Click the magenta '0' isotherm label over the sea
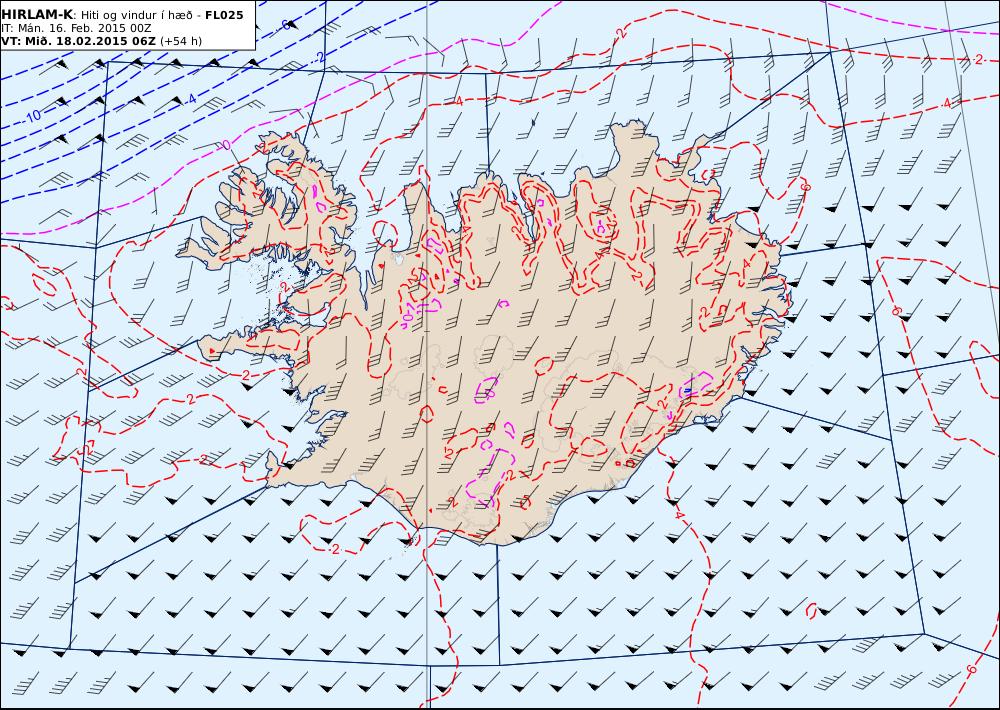 click(x=226, y=145)
